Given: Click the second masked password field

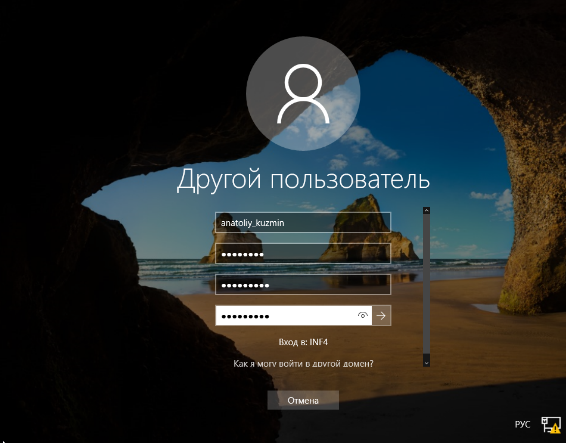Looking at the screenshot, I should (x=302, y=285).
